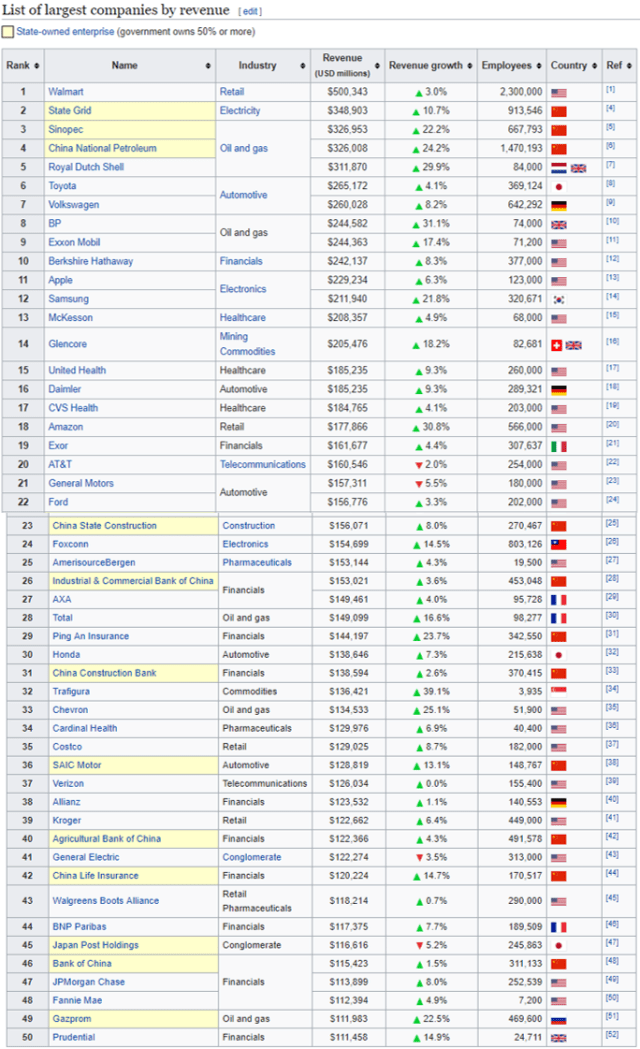Click Netherlands flag in Royal Dutch Shell row
The image size is (640, 1049).
click(x=558, y=168)
